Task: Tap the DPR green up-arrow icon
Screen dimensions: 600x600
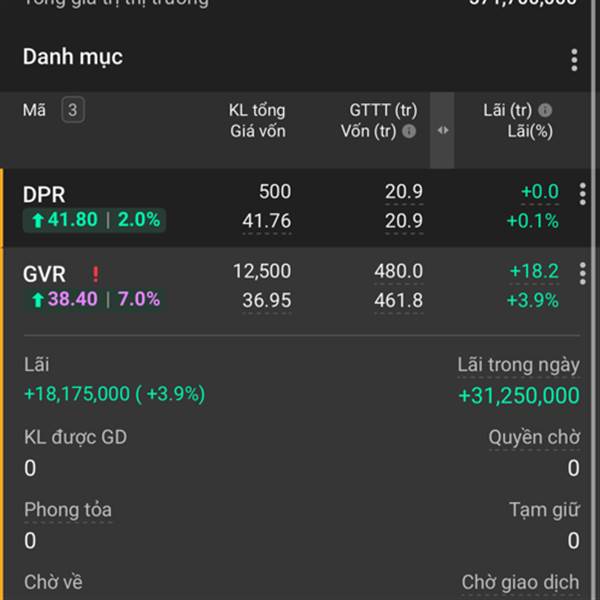Action: 38,220
